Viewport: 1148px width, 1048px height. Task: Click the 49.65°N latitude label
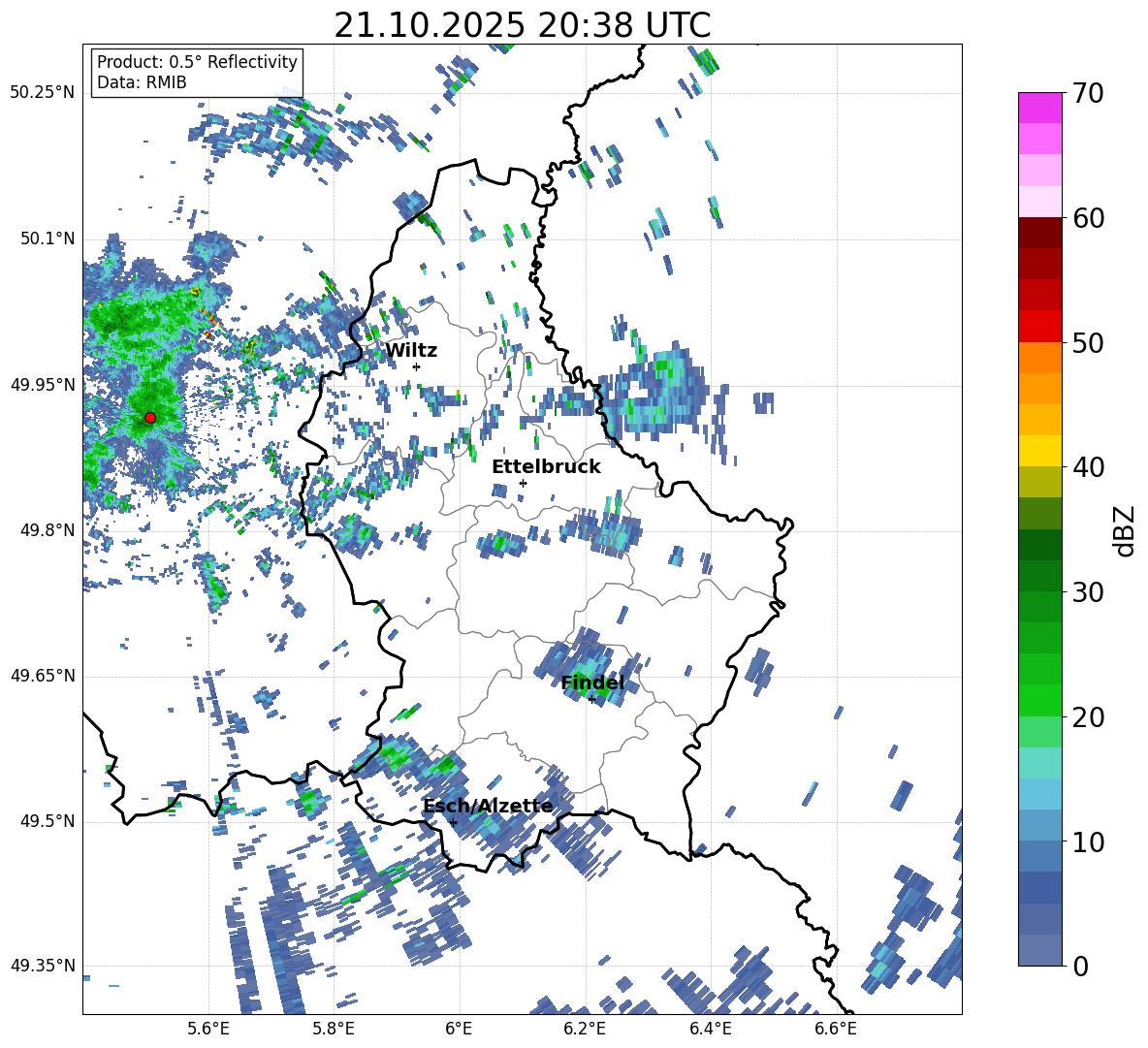pyautogui.click(x=43, y=675)
